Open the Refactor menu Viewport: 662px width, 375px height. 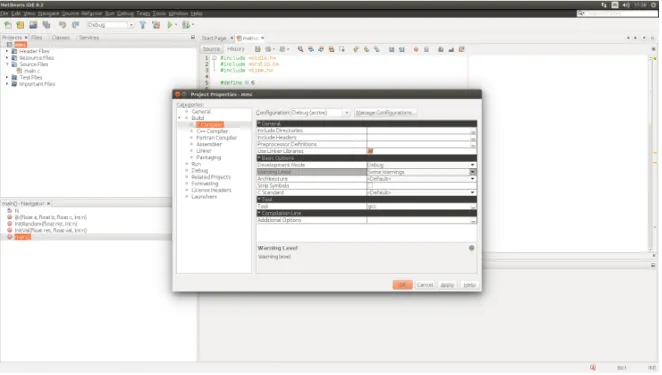click(x=92, y=14)
